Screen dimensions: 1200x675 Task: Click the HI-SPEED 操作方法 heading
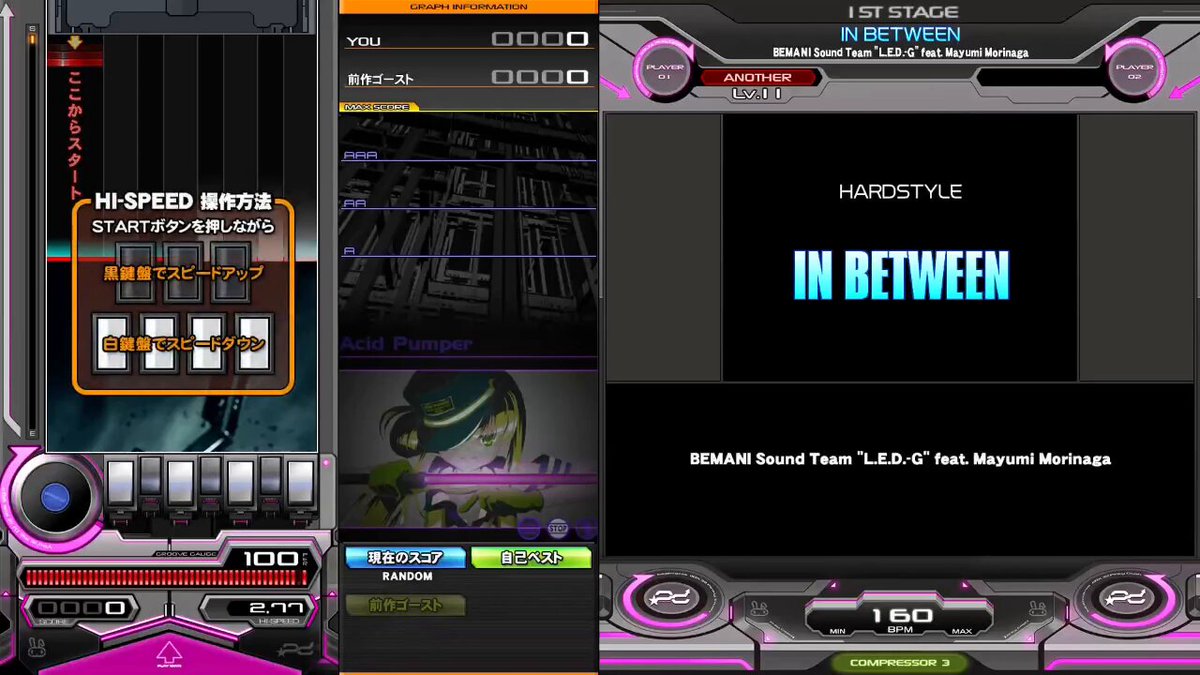pos(183,203)
